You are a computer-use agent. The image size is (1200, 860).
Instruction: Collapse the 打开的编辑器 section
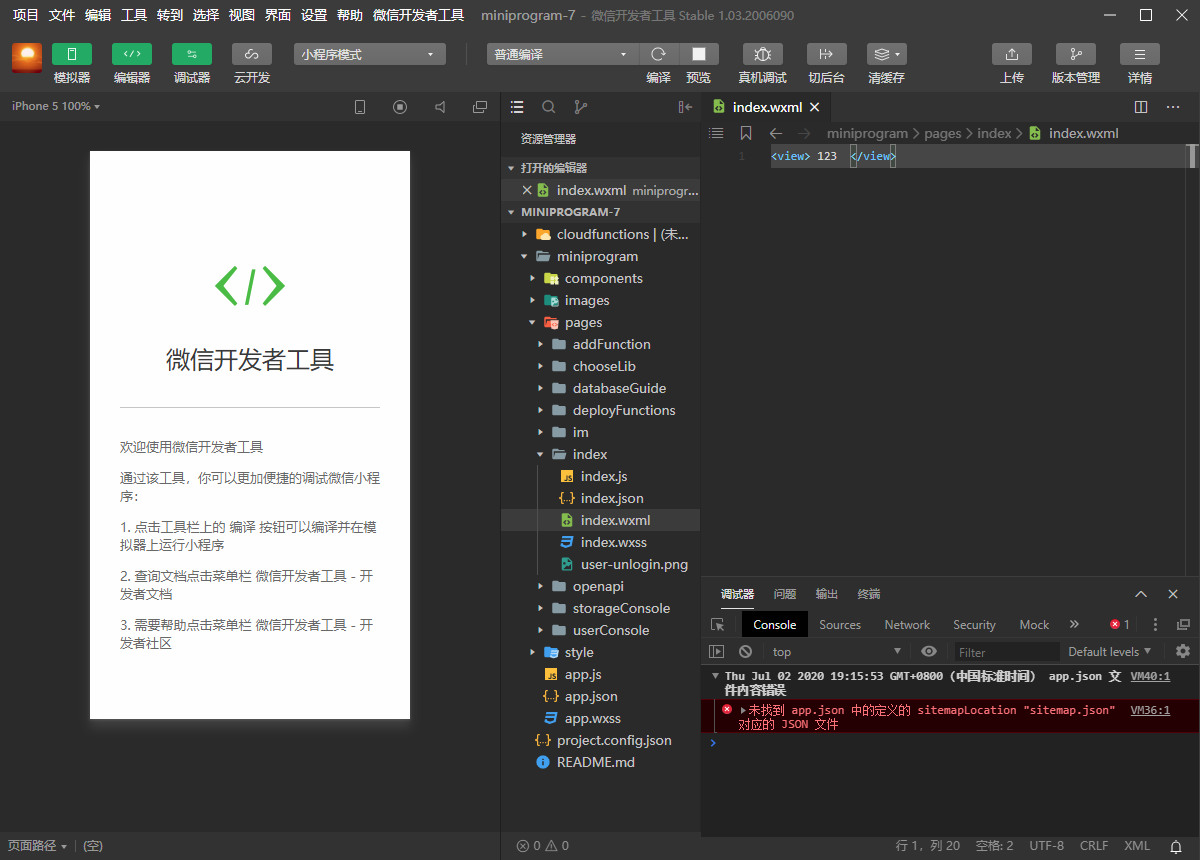click(x=600, y=168)
